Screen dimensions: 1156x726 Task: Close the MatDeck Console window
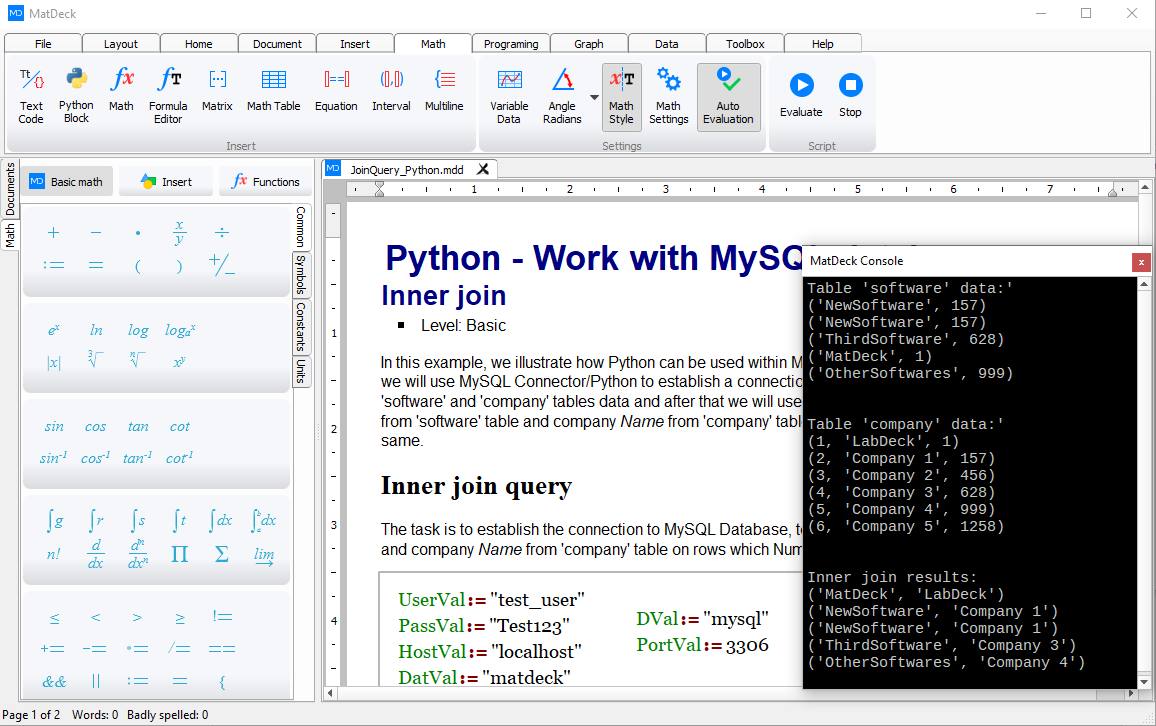1141,262
